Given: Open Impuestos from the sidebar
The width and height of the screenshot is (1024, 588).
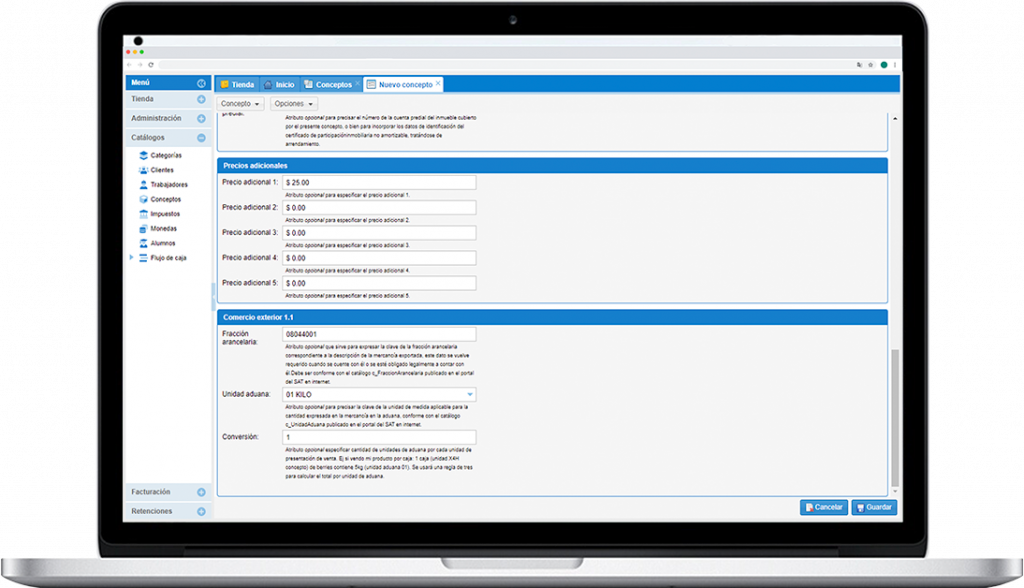Looking at the screenshot, I should [x=164, y=214].
